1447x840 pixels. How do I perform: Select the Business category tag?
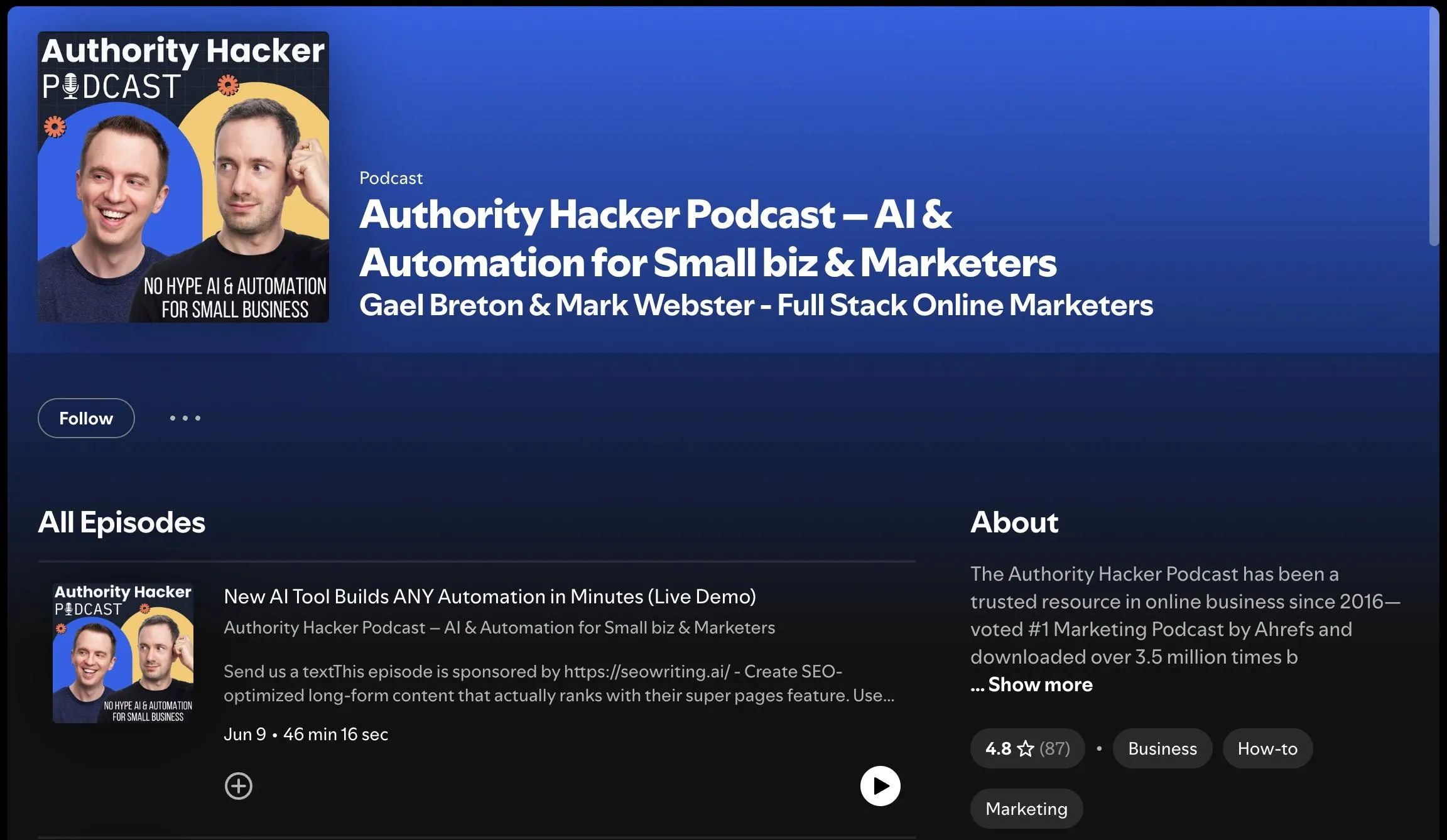1162,748
